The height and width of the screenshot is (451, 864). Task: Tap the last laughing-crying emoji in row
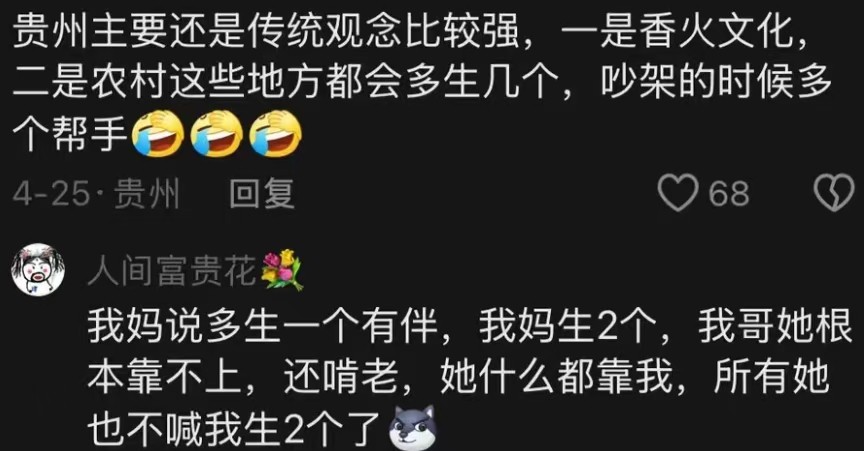coord(276,133)
